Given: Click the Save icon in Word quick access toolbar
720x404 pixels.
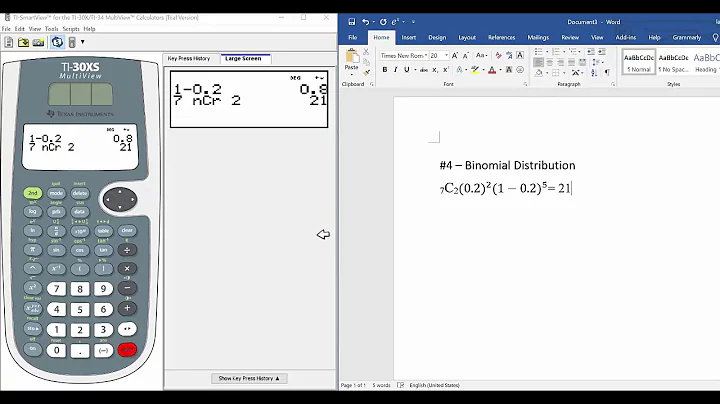Looking at the screenshot, I should [352, 22].
